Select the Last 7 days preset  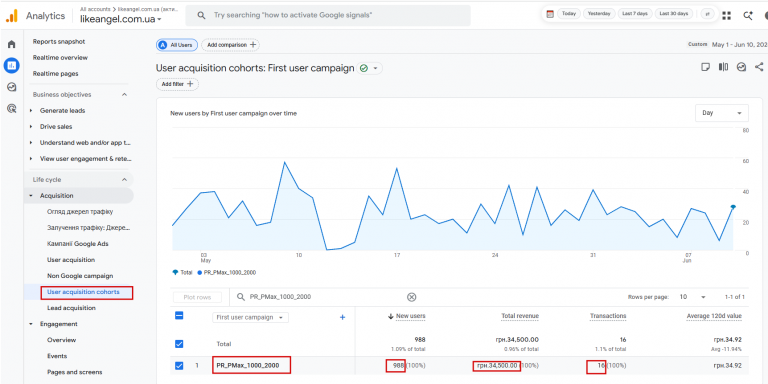pyautogui.click(x=635, y=14)
